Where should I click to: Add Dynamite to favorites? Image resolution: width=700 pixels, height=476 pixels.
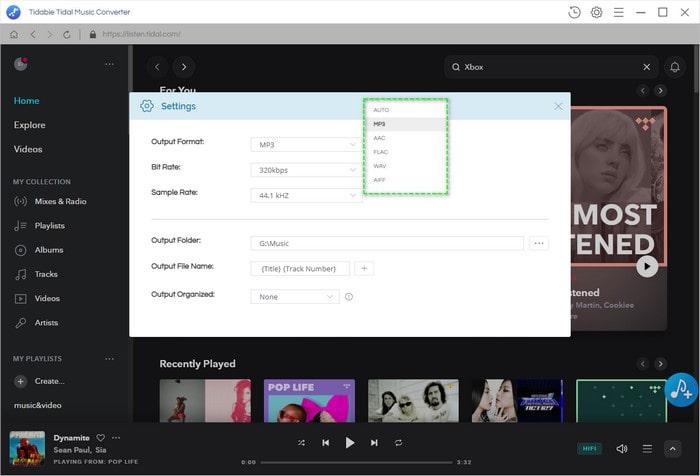pyautogui.click(x=101, y=438)
